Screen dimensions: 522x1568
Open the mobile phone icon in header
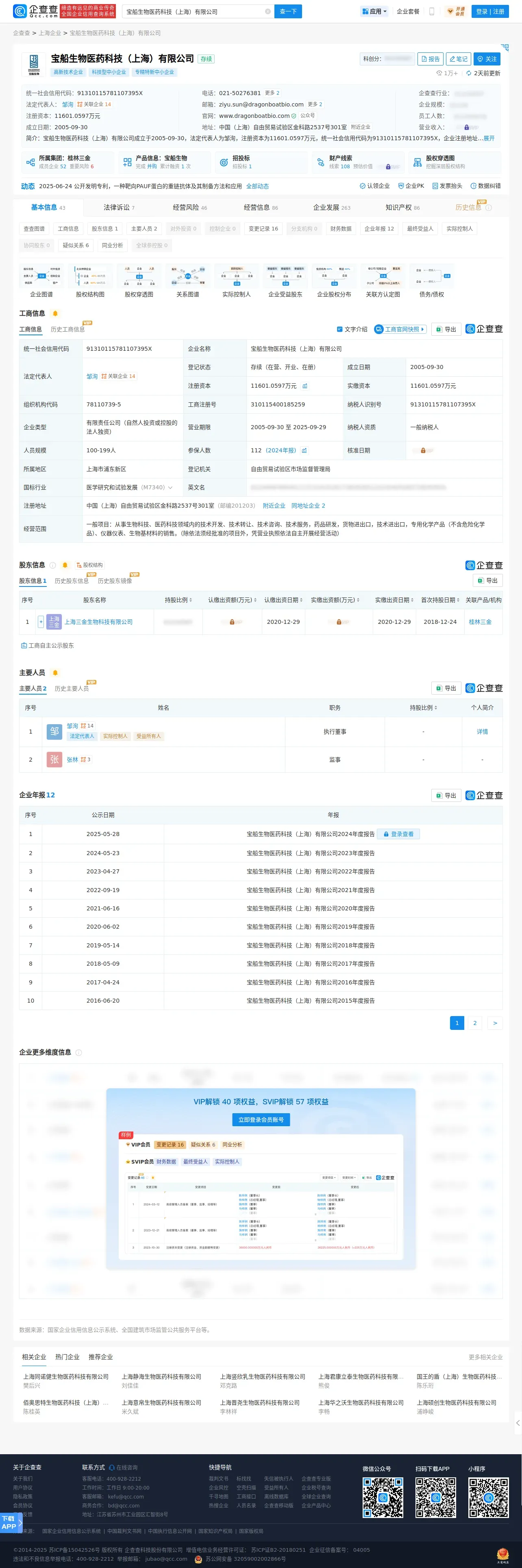pyautogui.click(x=432, y=11)
